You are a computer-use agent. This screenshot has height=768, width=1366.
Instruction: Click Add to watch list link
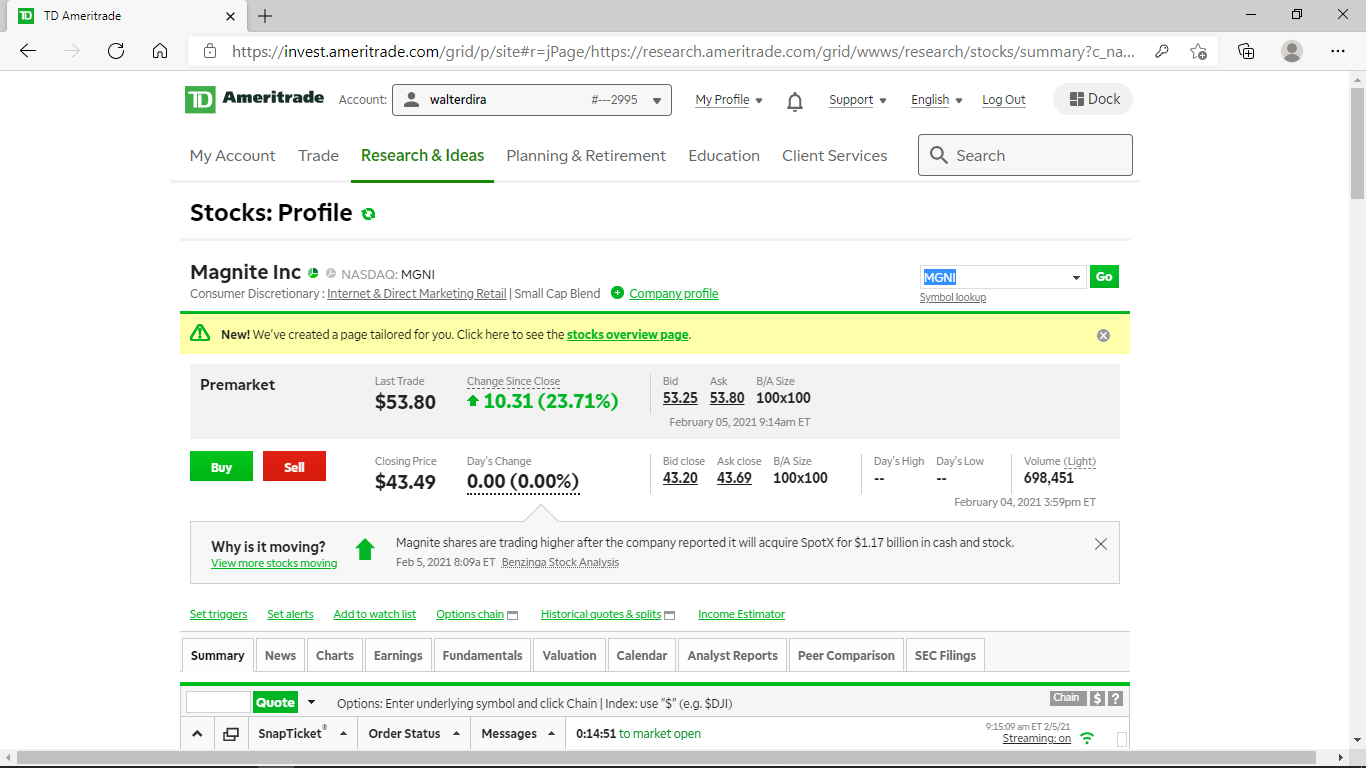tap(375, 615)
